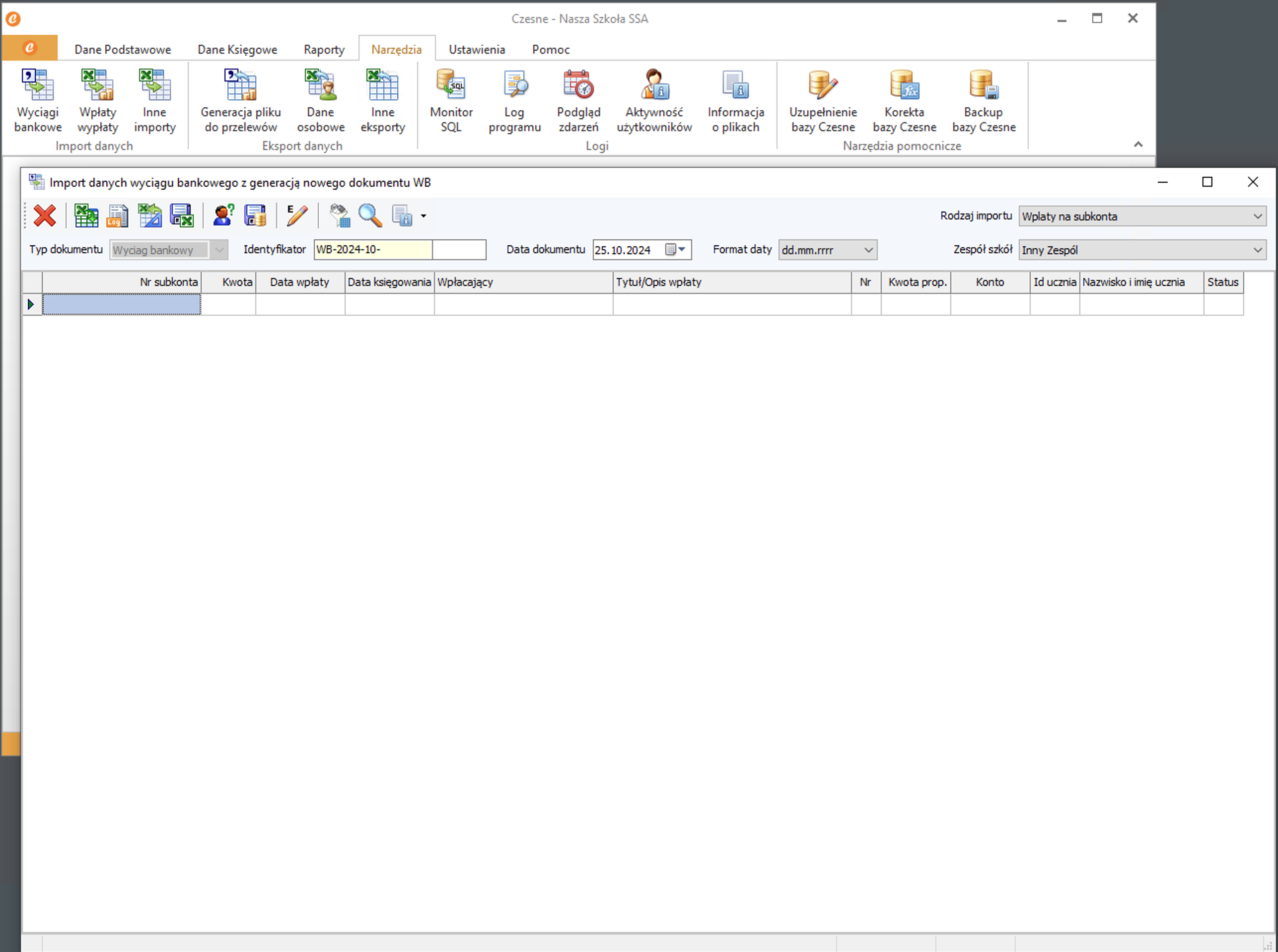Switch to the Raporty ribbon tab

coord(324,50)
